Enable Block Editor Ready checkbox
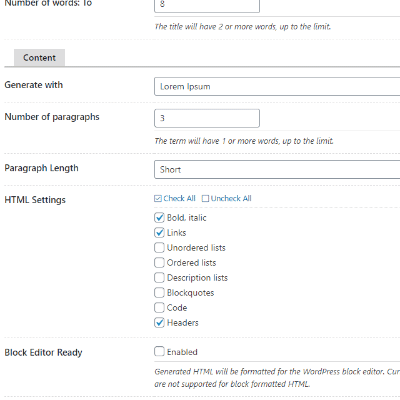 coord(159,351)
